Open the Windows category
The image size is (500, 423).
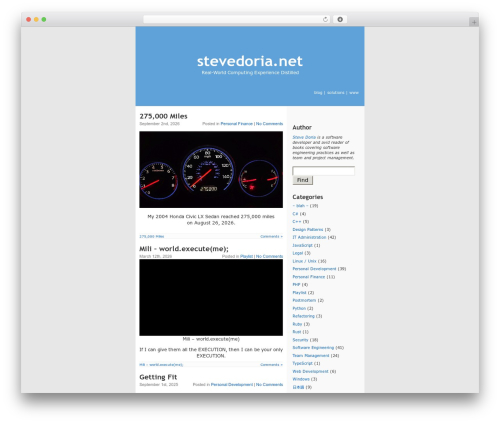coord(301,379)
